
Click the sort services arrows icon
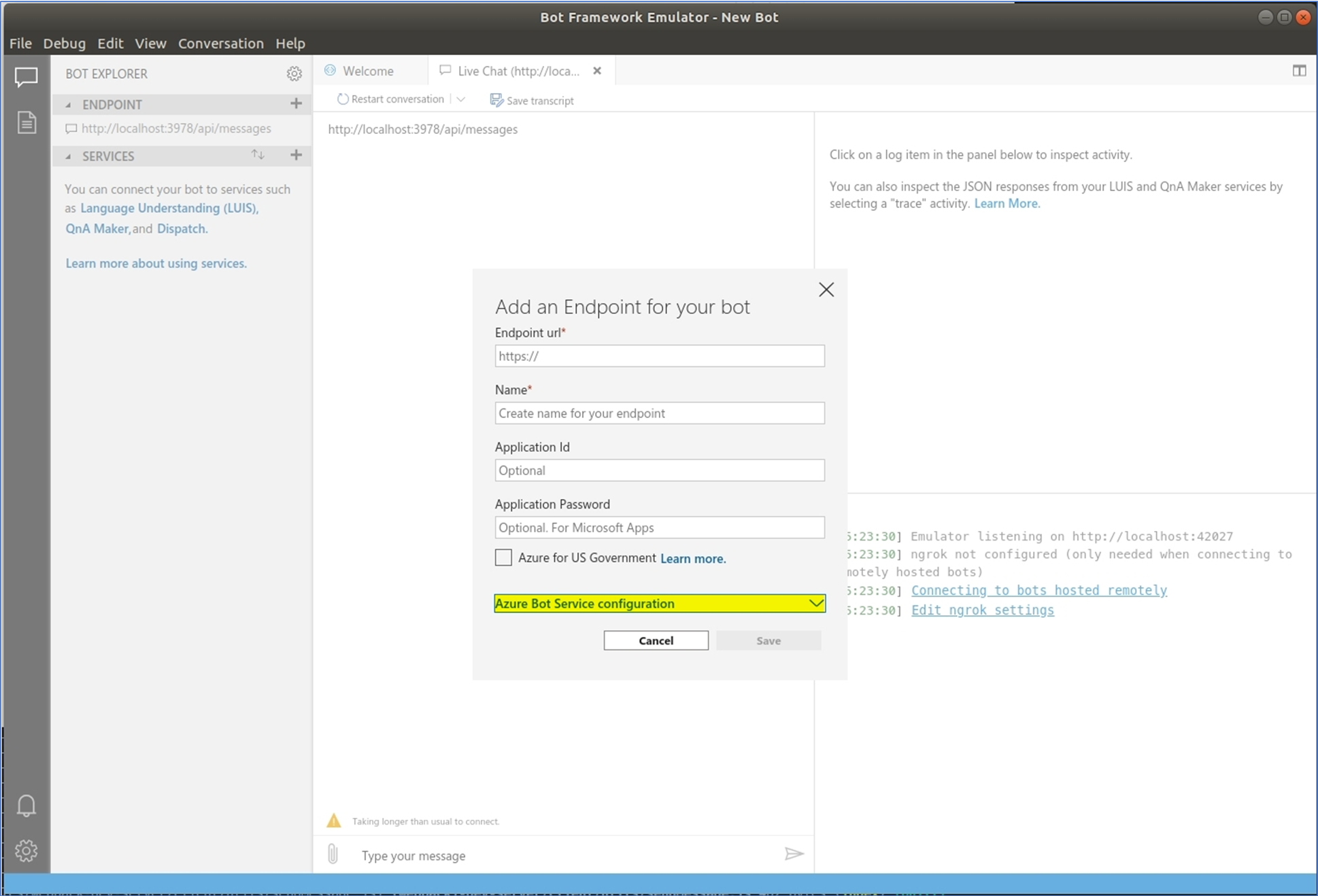coord(258,155)
